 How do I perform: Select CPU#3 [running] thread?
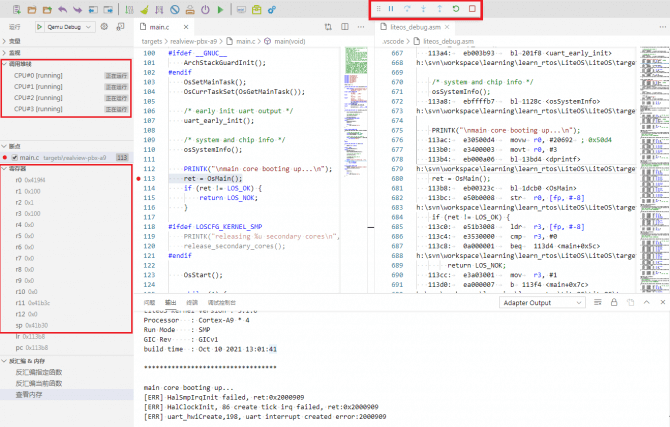click(66, 109)
